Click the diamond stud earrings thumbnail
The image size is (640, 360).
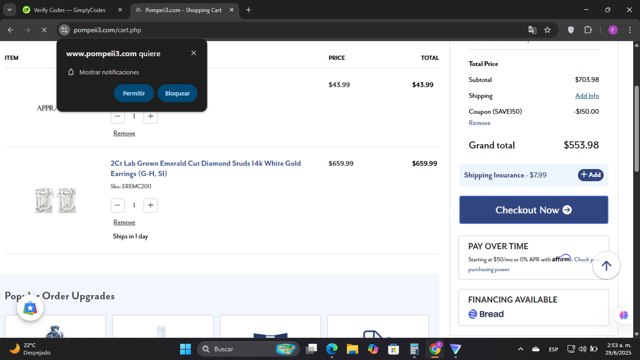(56, 200)
